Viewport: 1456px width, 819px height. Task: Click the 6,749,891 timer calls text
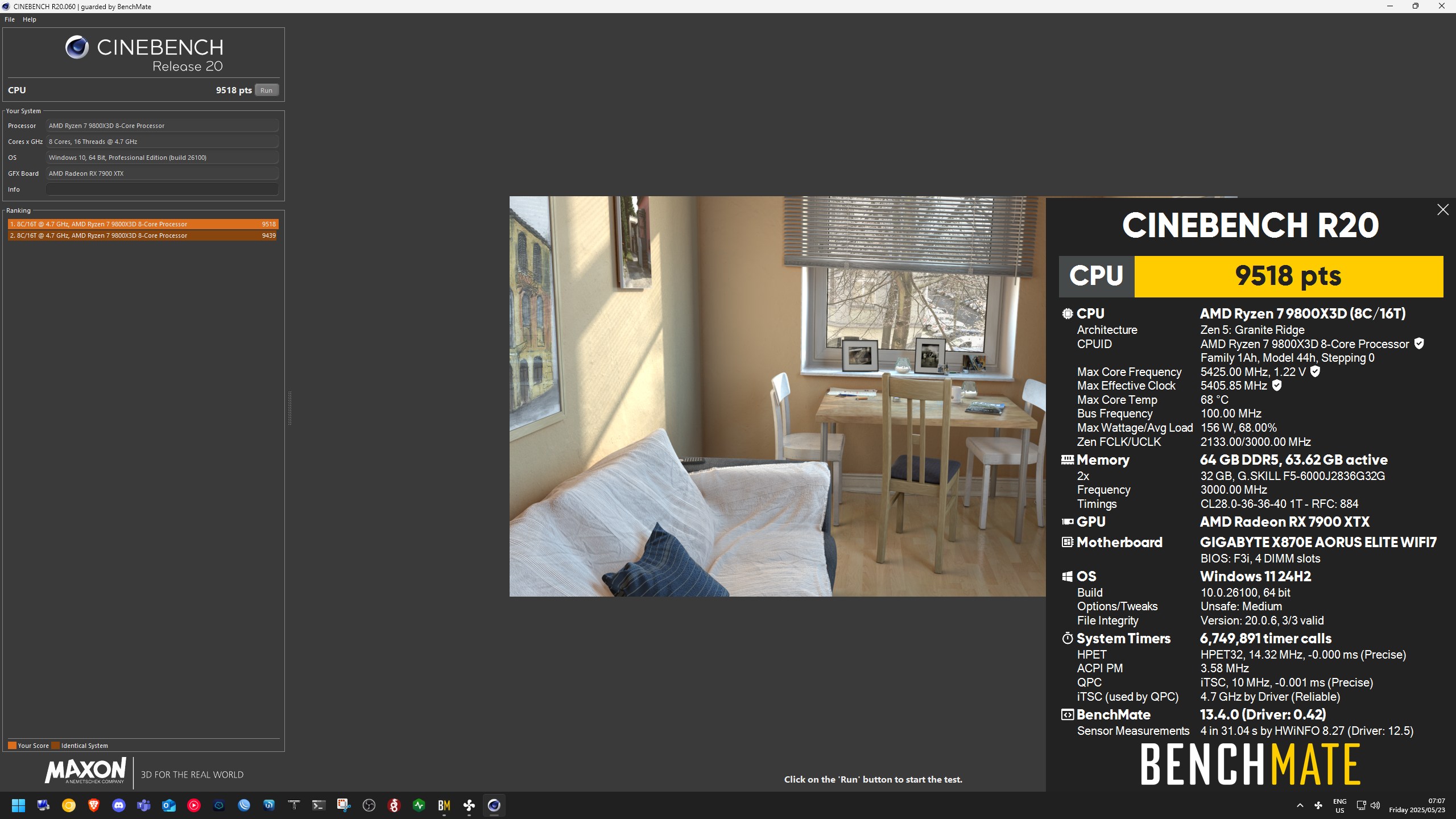[1265, 639]
